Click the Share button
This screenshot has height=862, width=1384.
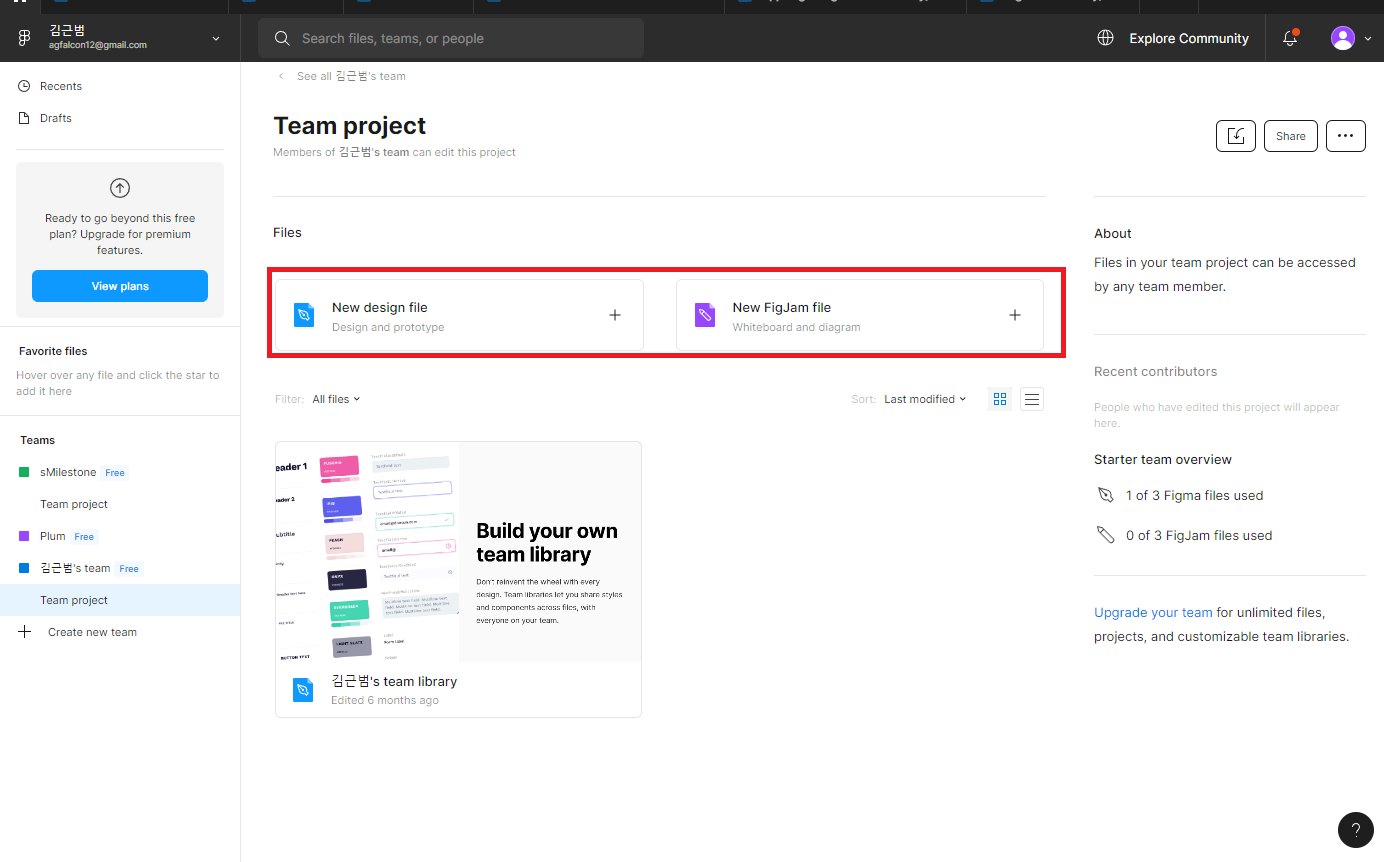[x=1291, y=136]
